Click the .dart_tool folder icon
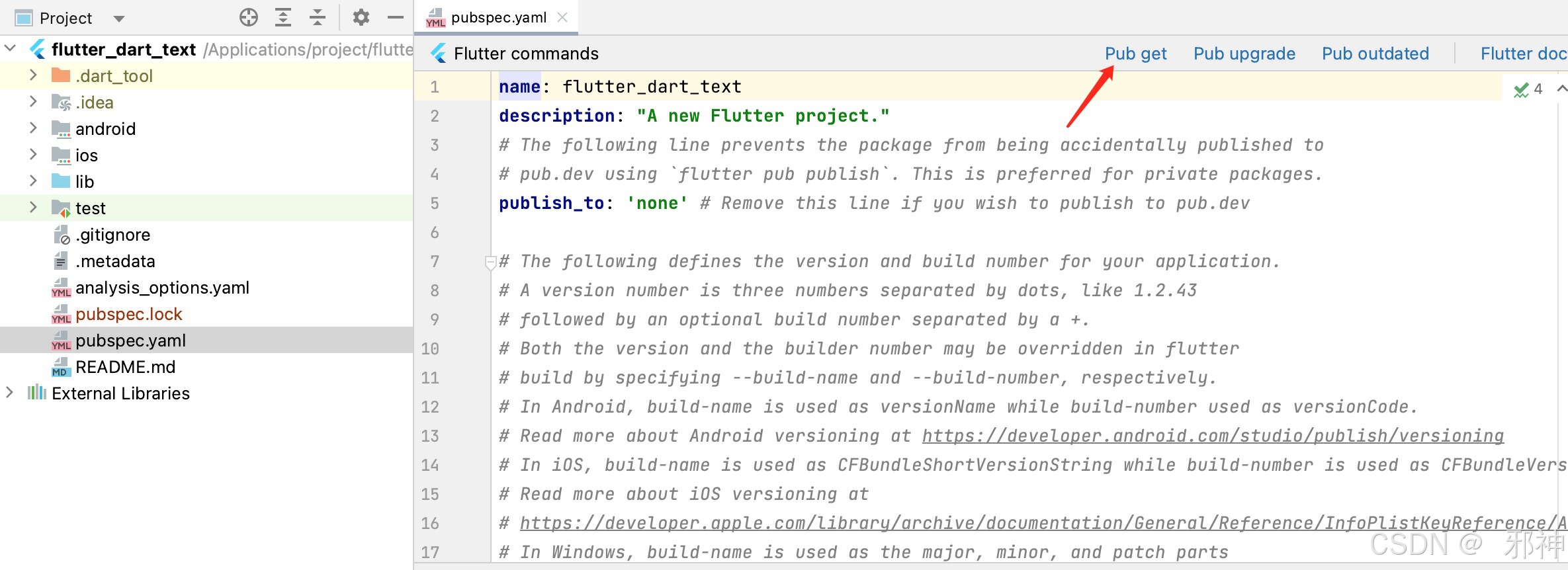1568x570 pixels. coord(61,75)
